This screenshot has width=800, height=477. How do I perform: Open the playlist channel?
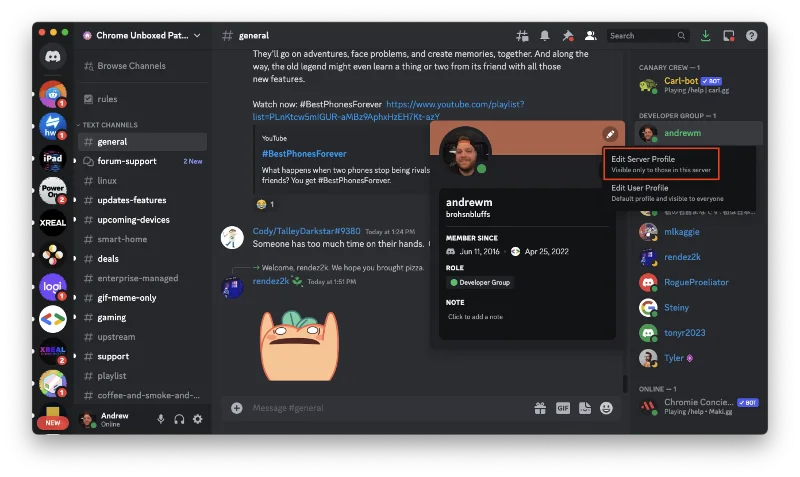coord(142,376)
